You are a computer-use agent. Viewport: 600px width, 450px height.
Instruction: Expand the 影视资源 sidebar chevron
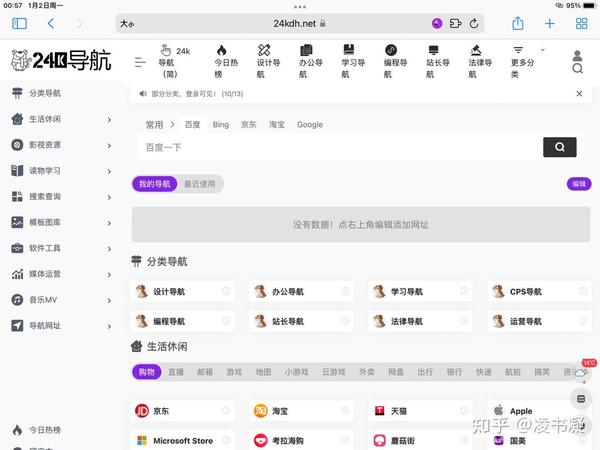[109, 145]
